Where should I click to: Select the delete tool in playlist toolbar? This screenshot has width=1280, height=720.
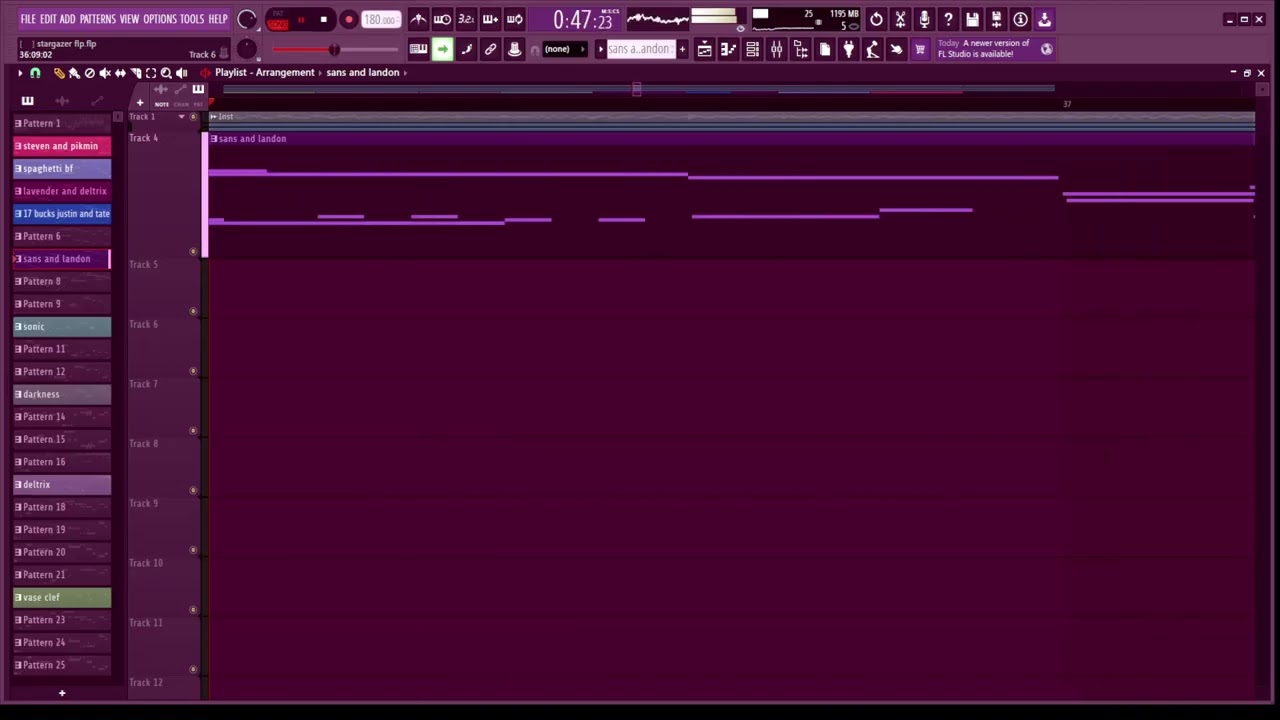tap(89, 73)
